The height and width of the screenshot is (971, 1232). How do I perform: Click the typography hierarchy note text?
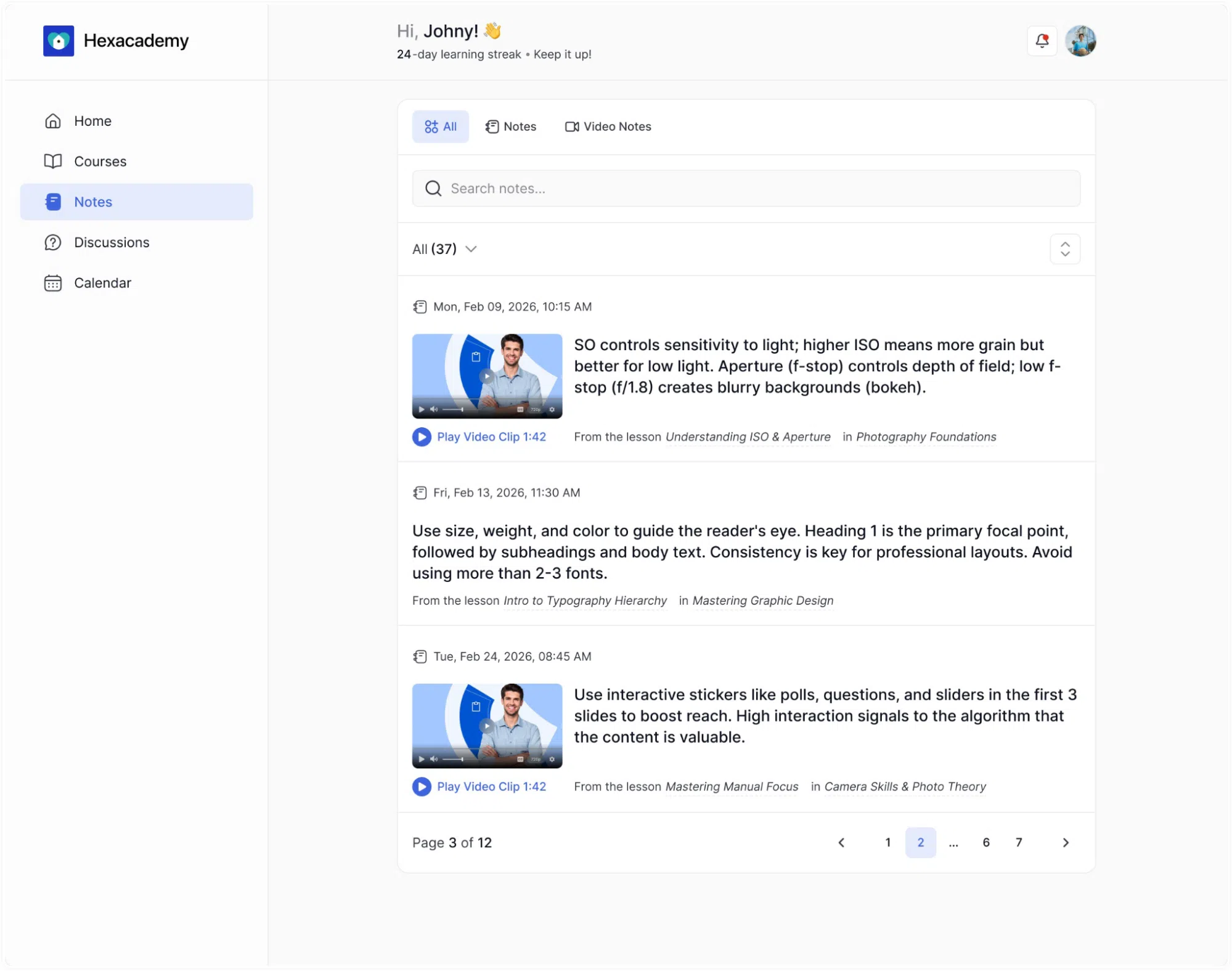743,552
